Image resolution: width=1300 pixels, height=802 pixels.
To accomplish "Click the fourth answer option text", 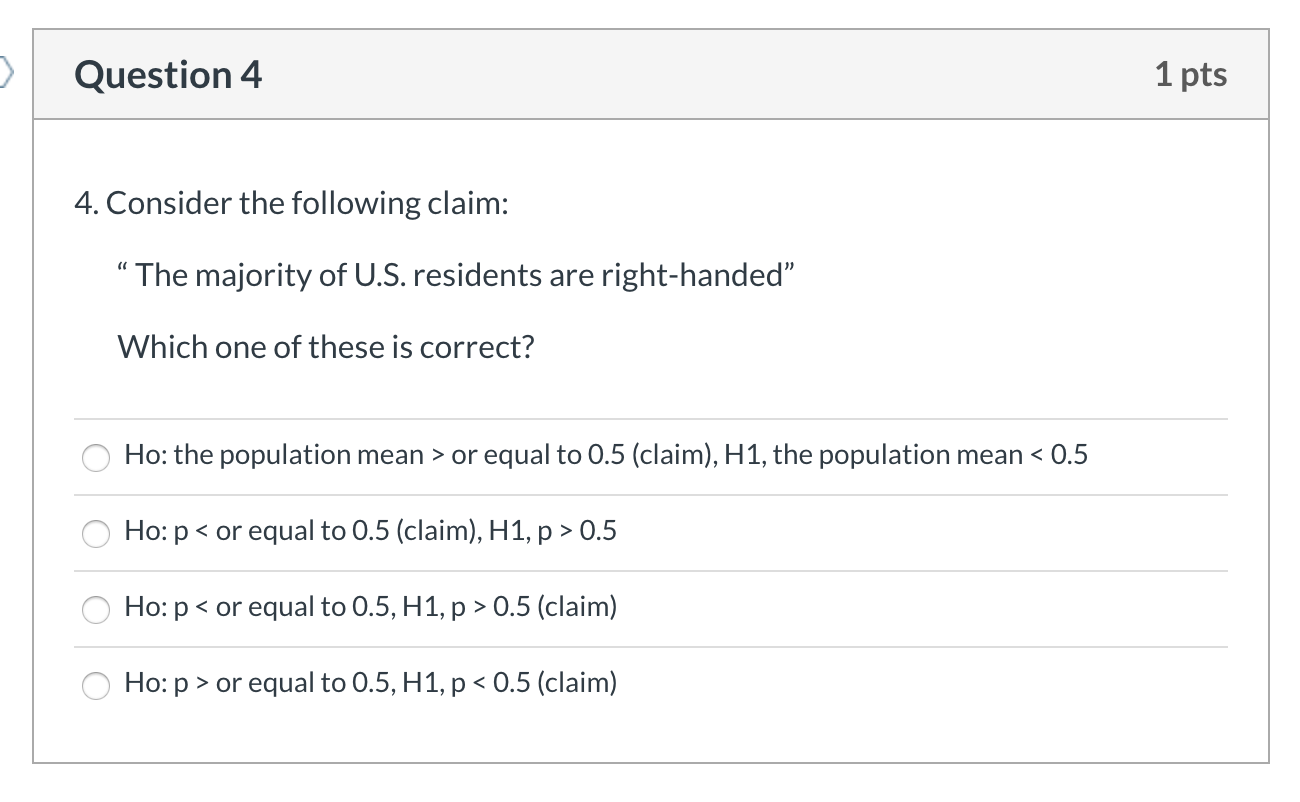I will point(370,683).
